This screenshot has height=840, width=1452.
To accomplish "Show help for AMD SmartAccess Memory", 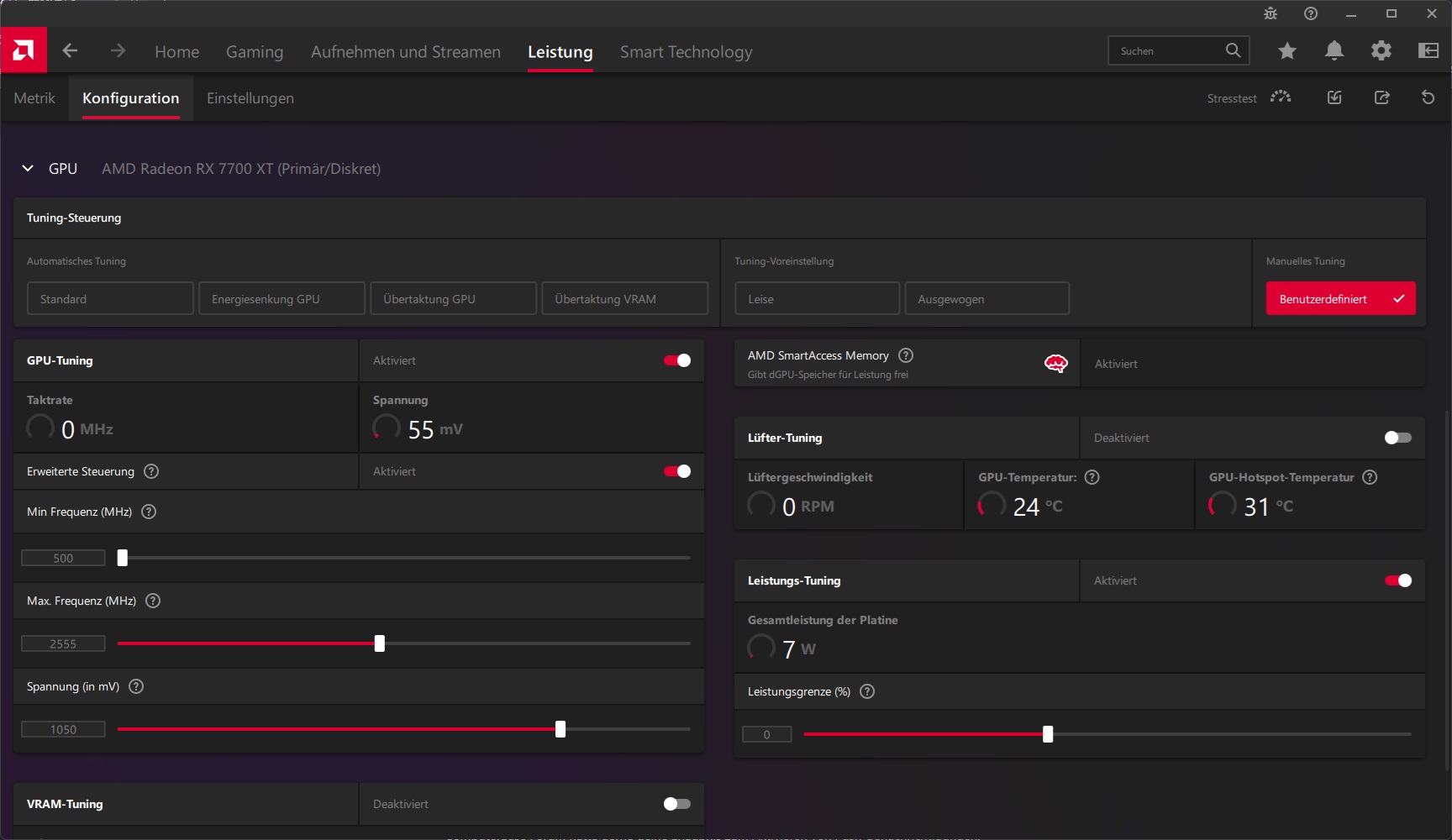I will coord(906,355).
